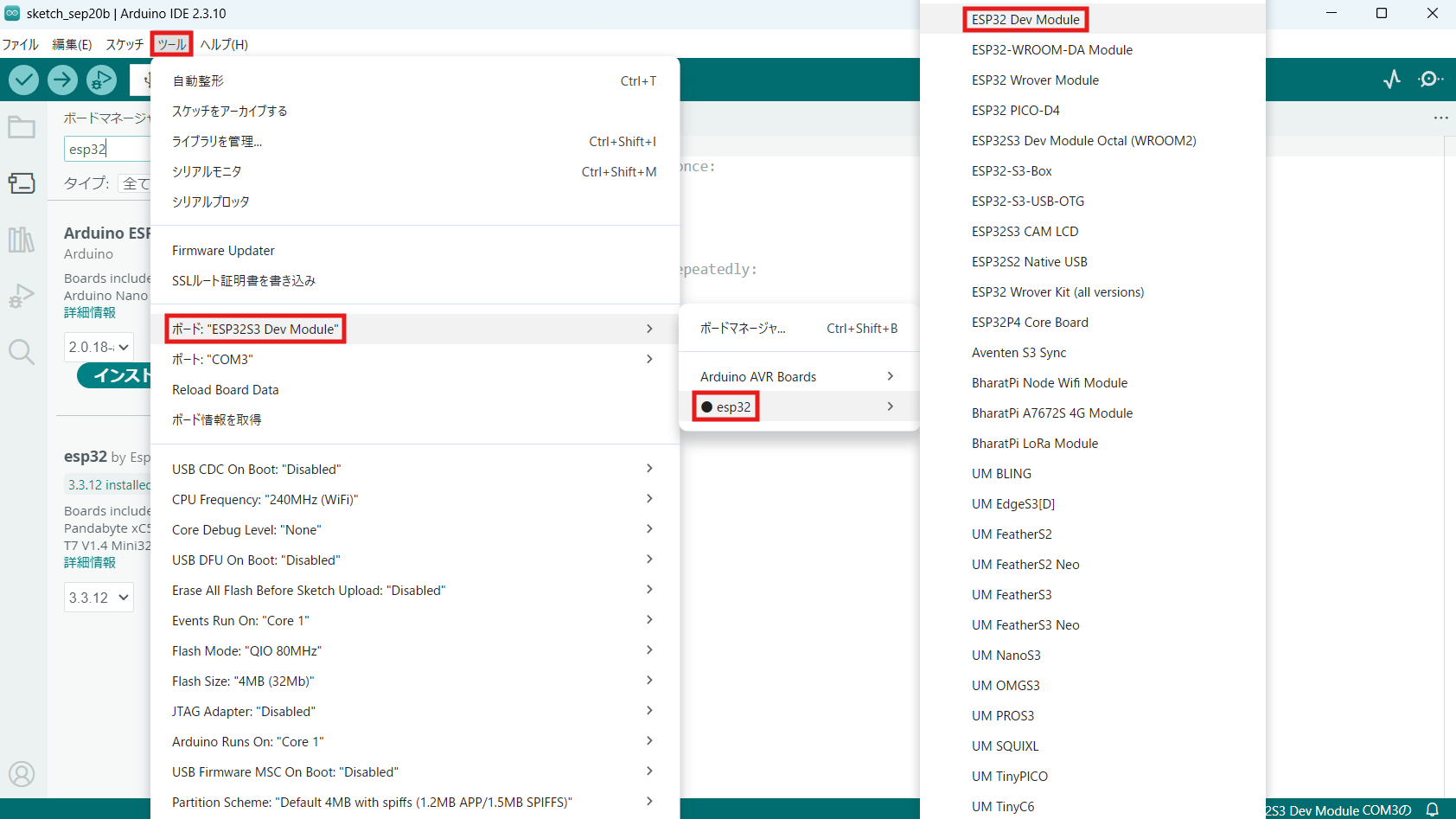Open the ファイル menu
Image resolution: width=1456 pixels, height=819 pixels.
[21, 44]
